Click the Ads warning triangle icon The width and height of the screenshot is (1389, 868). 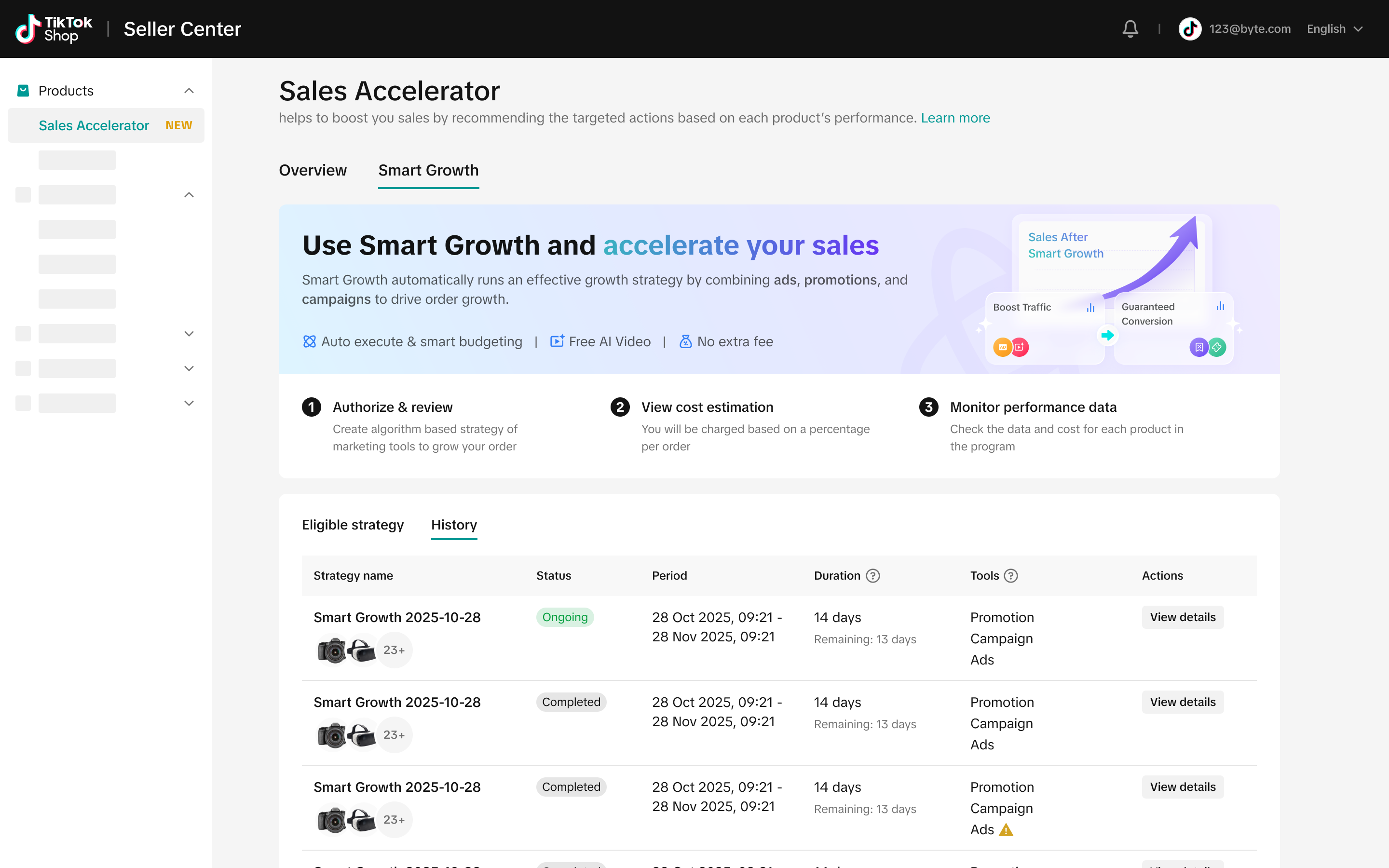click(1006, 829)
